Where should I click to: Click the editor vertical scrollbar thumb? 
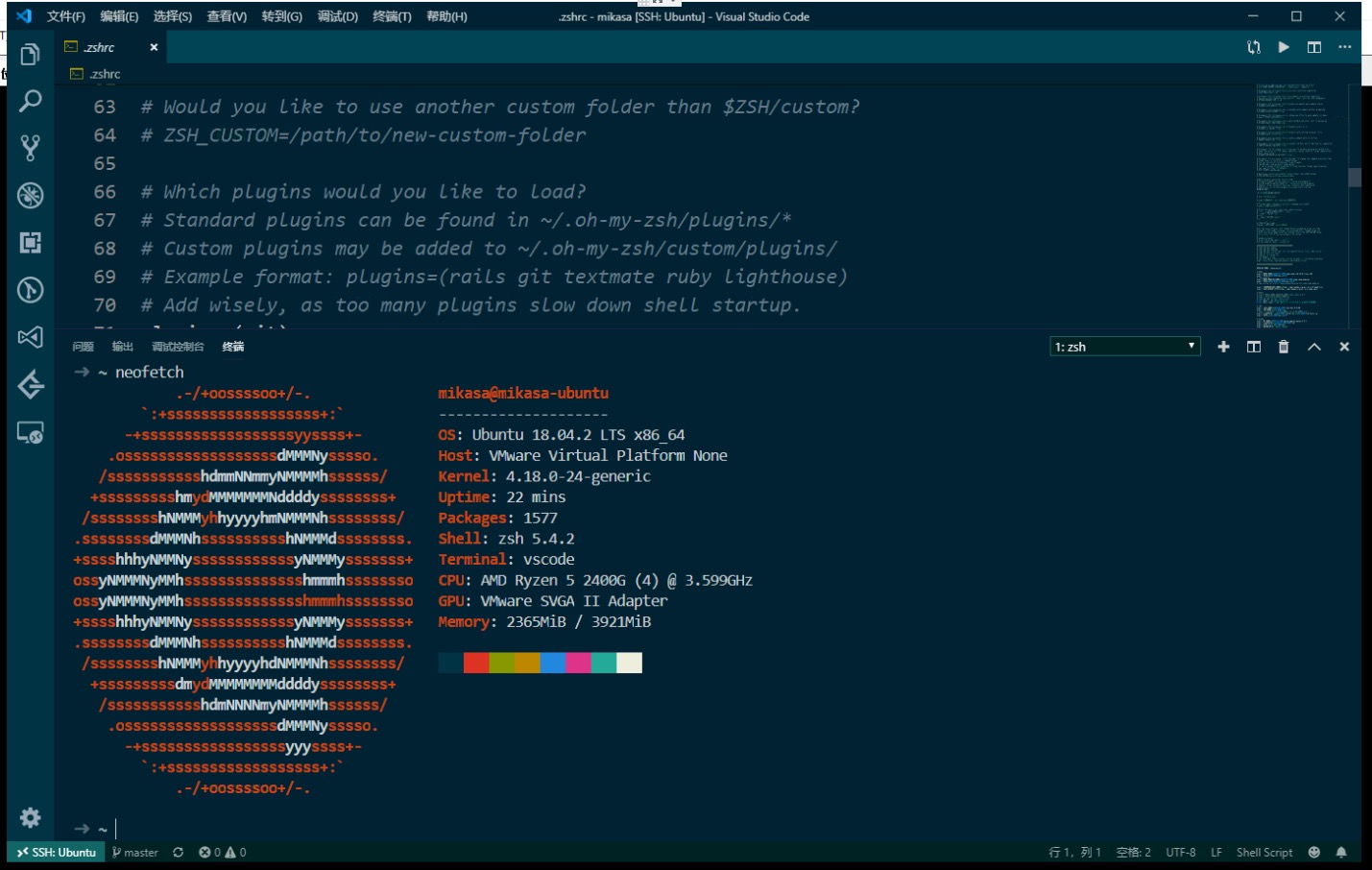pos(1355,178)
